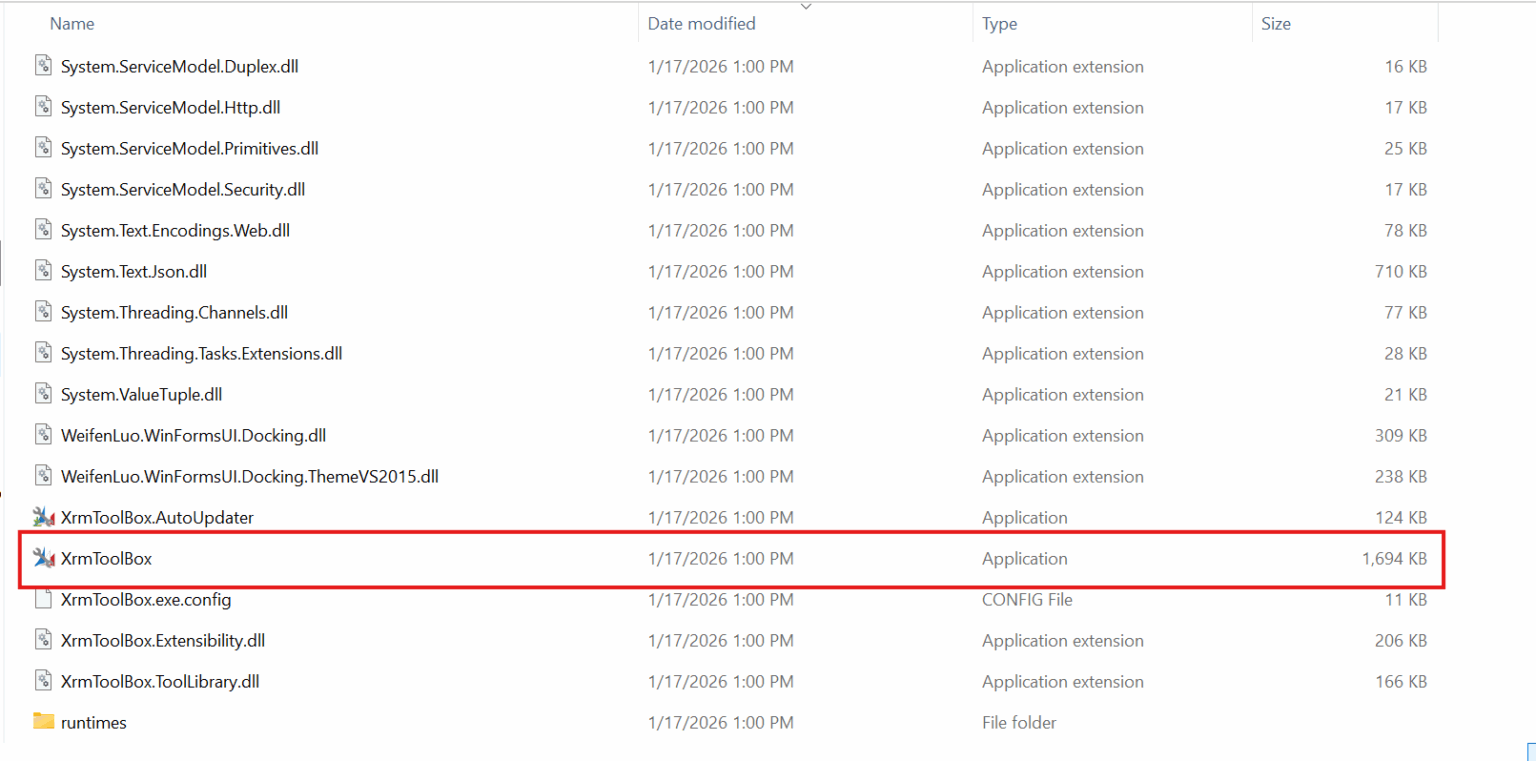1536x761 pixels.
Task: Sort by the Date modified column header
Action: [x=701, y=23]
